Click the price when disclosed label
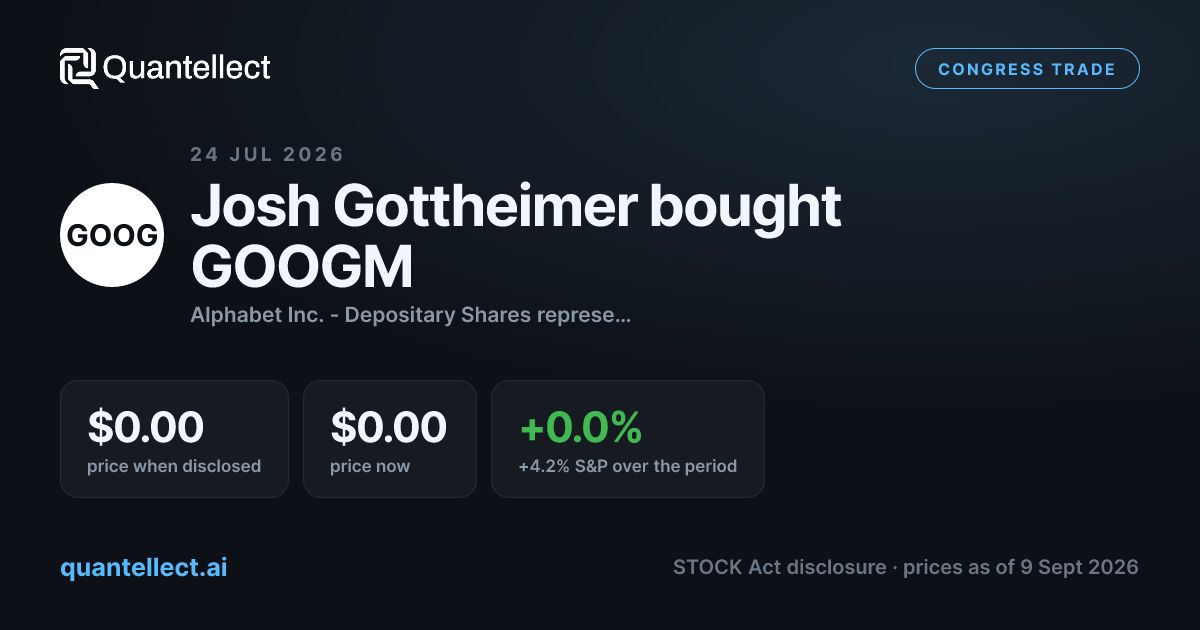This screenshot has width=1200, height=630. pos(174,466)
